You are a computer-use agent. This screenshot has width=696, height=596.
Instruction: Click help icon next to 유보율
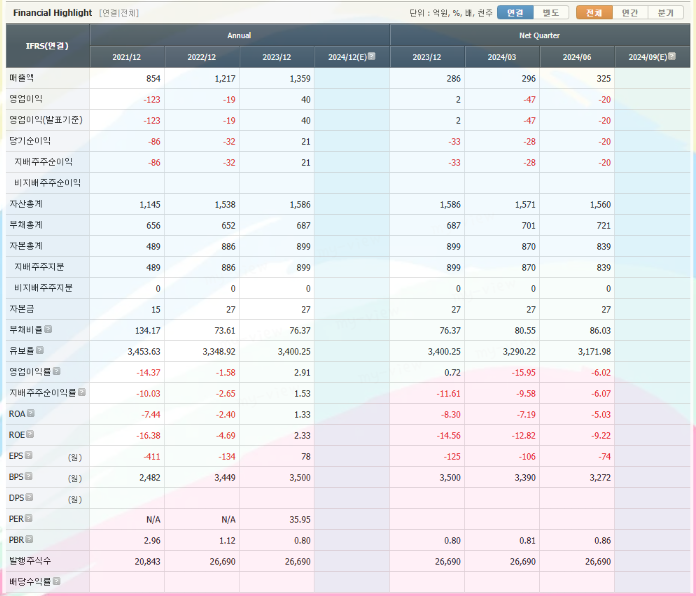tap(40, 350)
